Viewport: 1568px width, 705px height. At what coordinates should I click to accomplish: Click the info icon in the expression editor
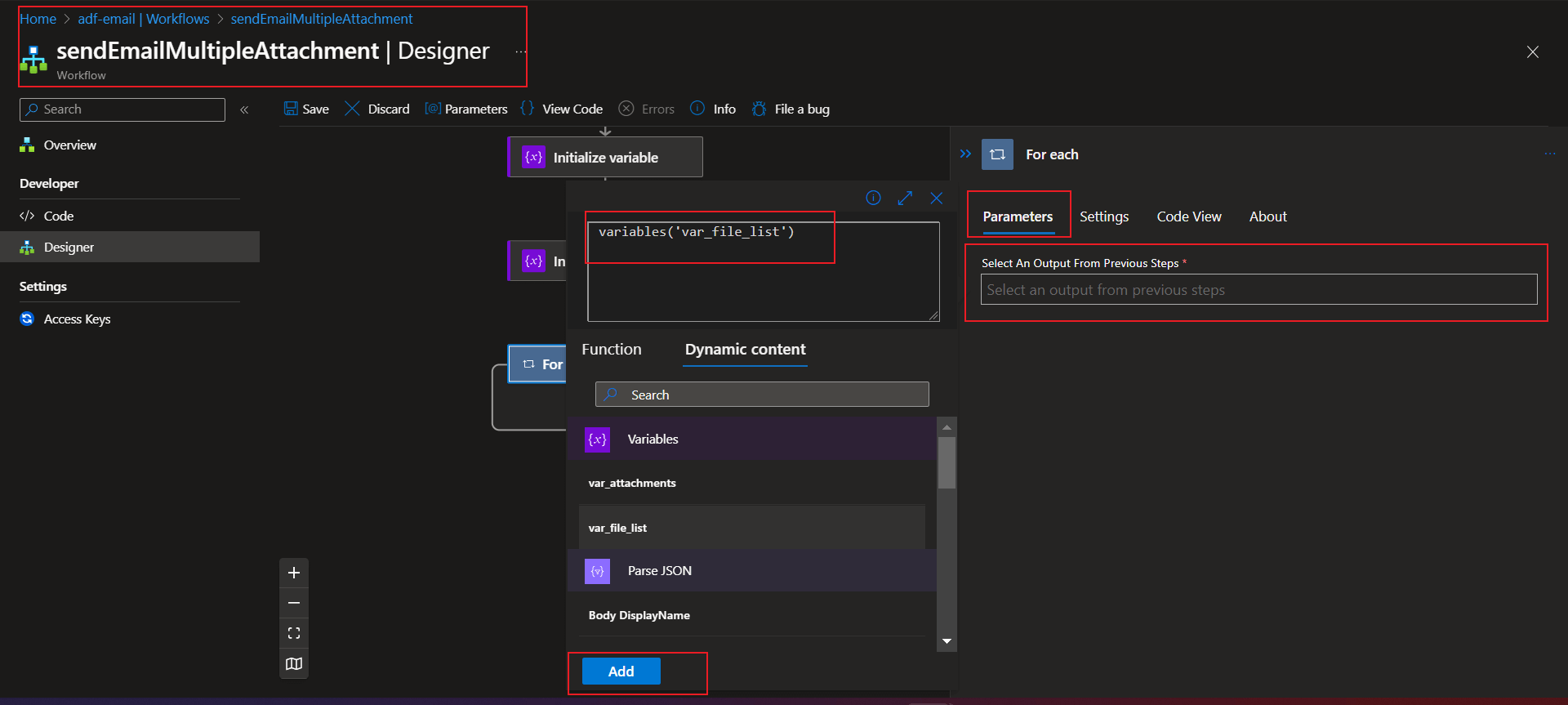pos(873,198)
